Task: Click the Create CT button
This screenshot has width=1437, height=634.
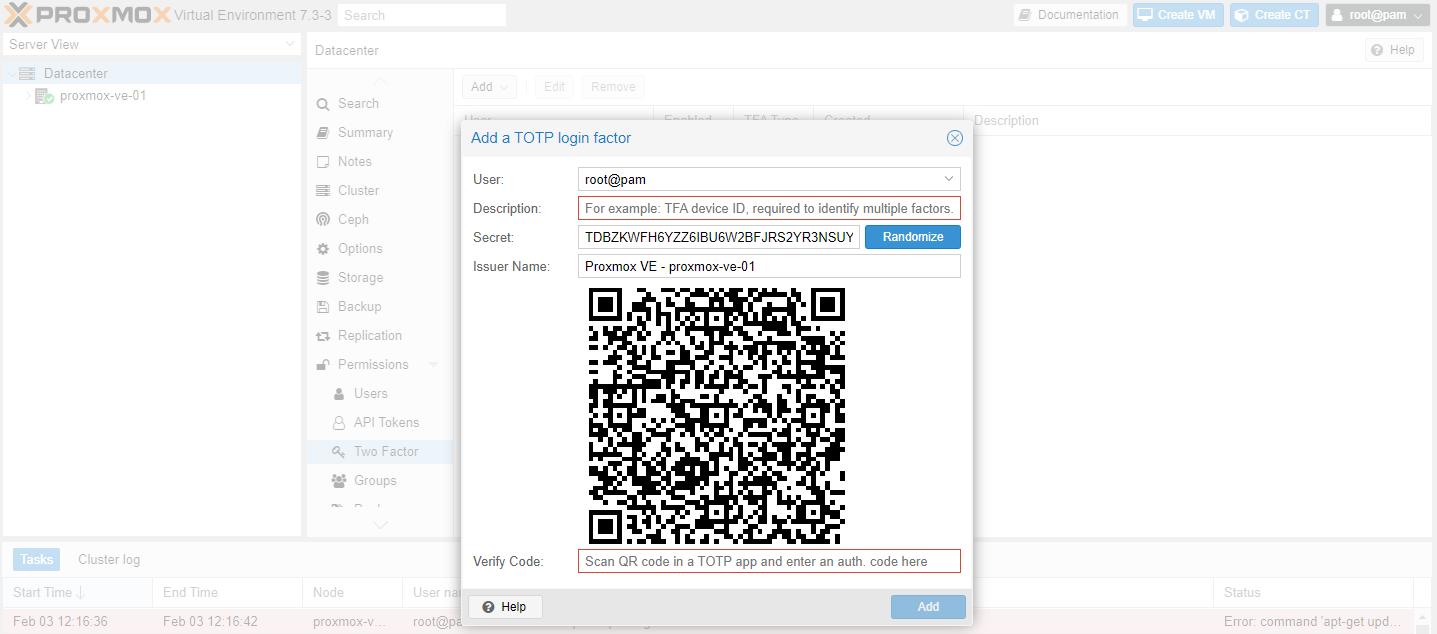Action: click(1273, 14)
